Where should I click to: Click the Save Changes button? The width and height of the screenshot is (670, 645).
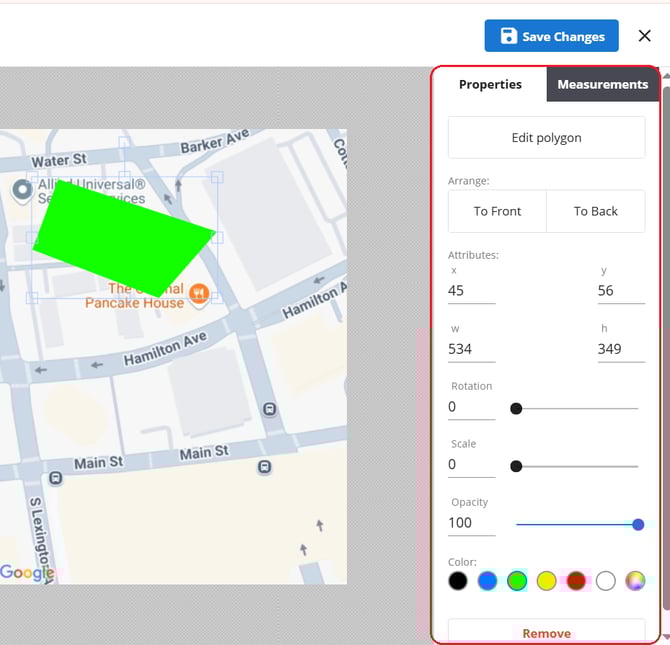point(552,36)
